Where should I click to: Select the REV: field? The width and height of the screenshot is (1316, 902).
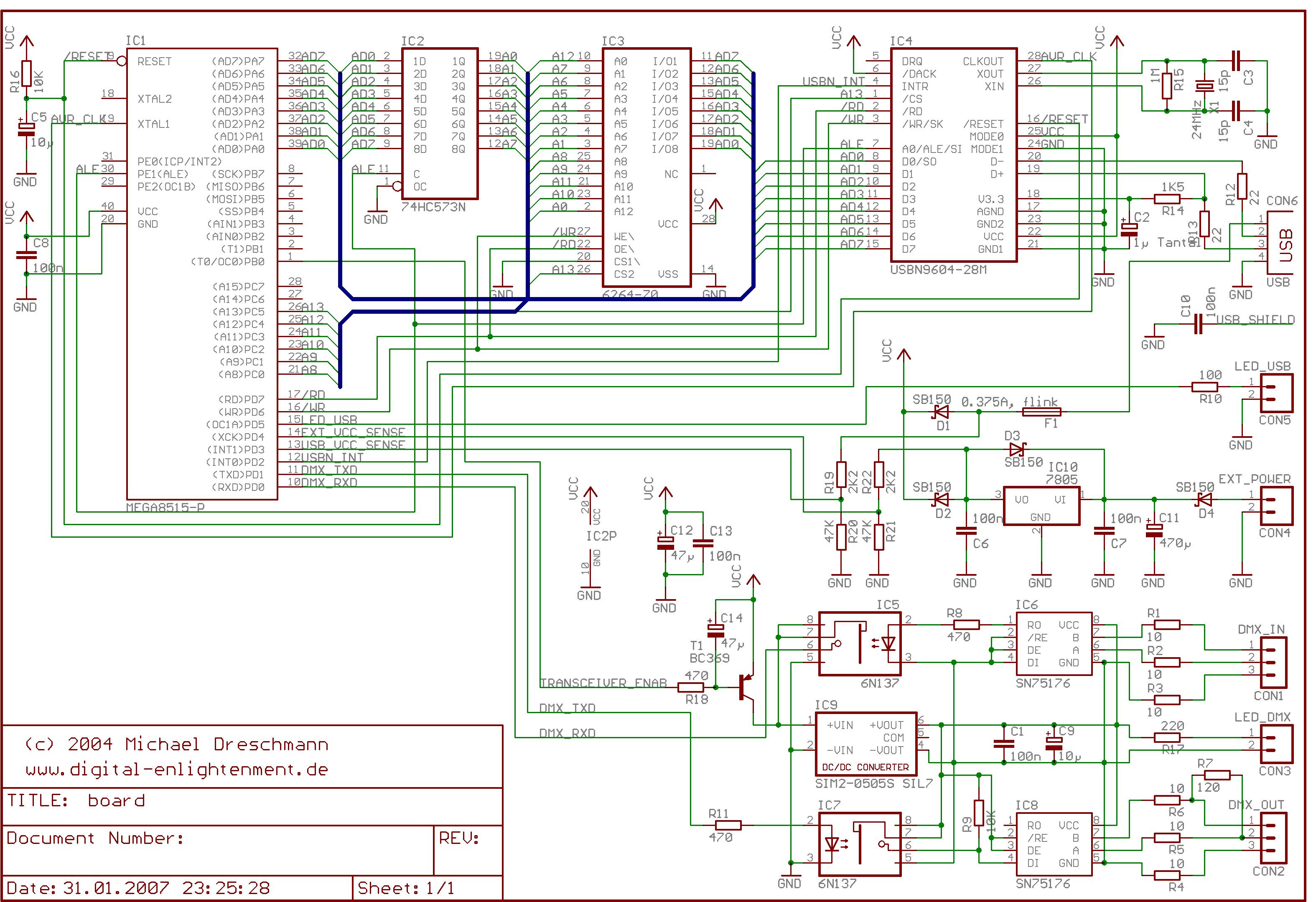[x=468, y=850]
